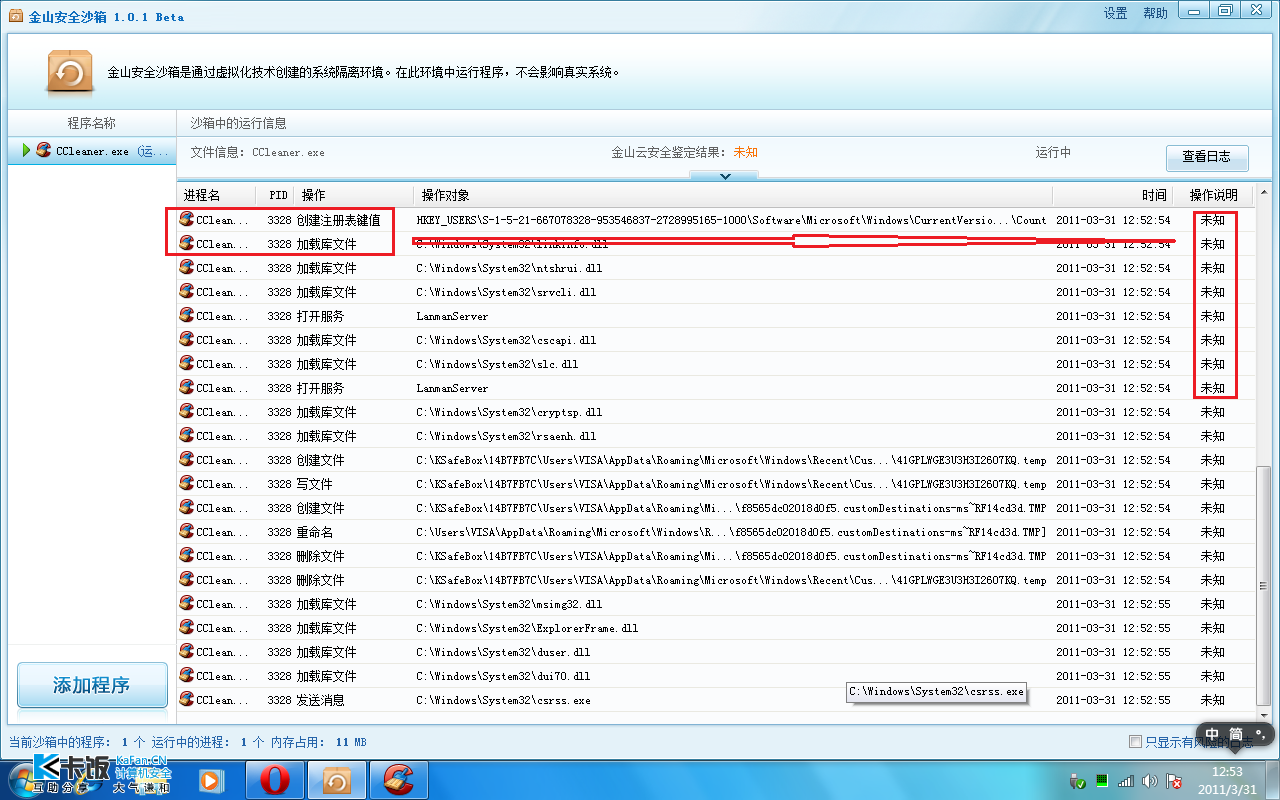This screenshot has height=800, width=1280.
Task: Click the sandbox app icon in the title bar
Action: (x=16, y=16)
